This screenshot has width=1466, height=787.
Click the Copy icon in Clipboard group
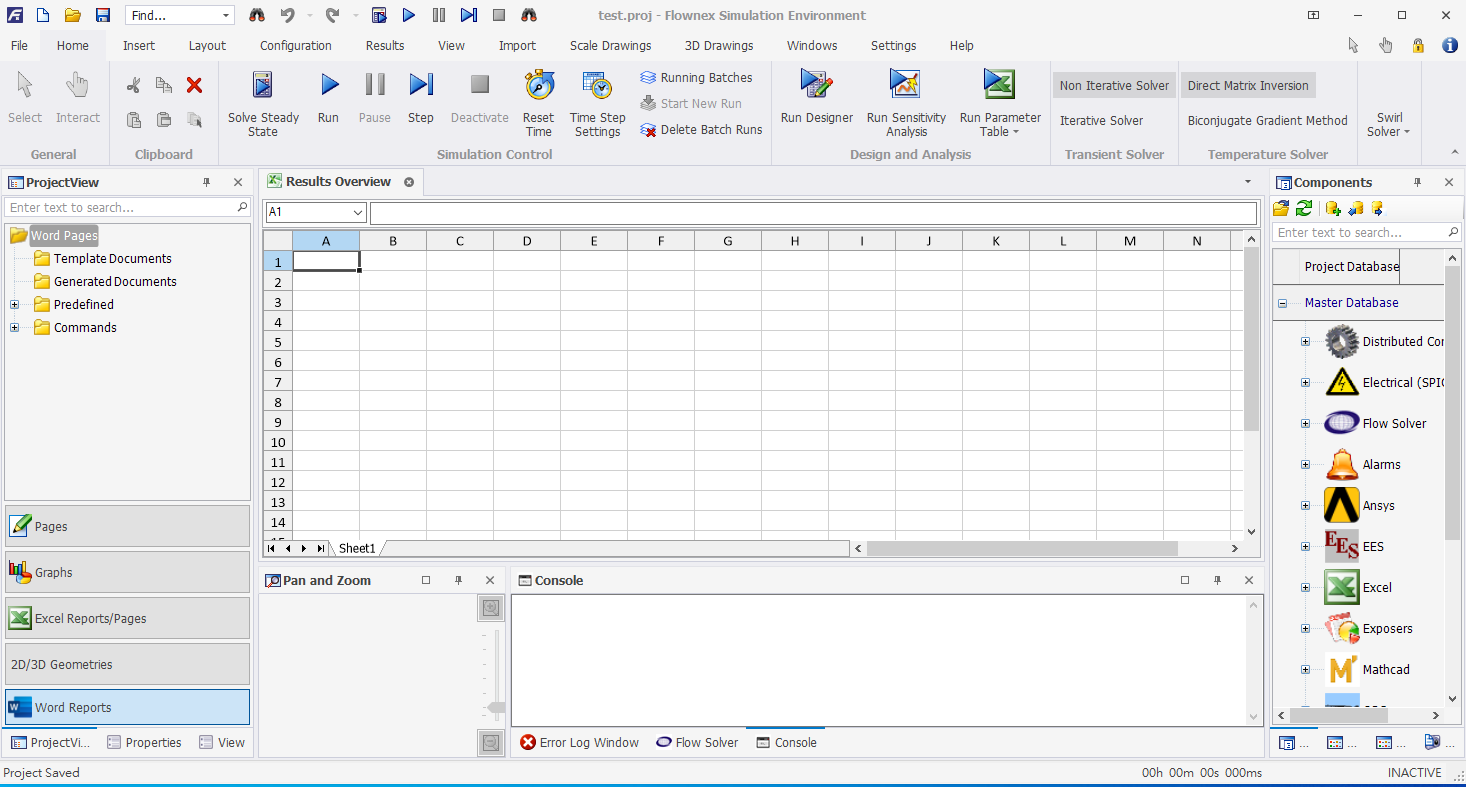pyautogui.click(x=164, y=86)
